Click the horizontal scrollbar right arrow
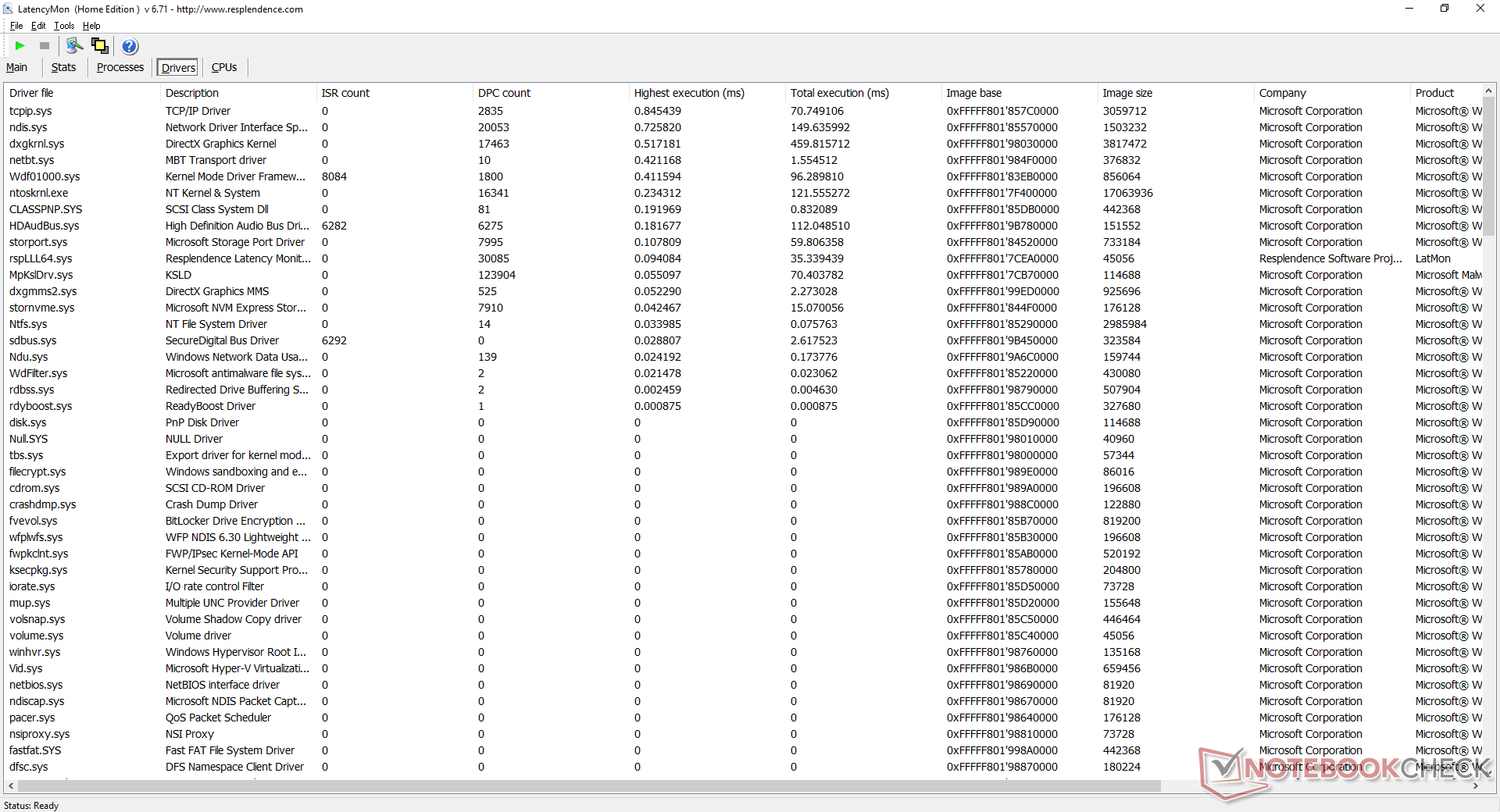1500x812 pixels. (1475, 786)
